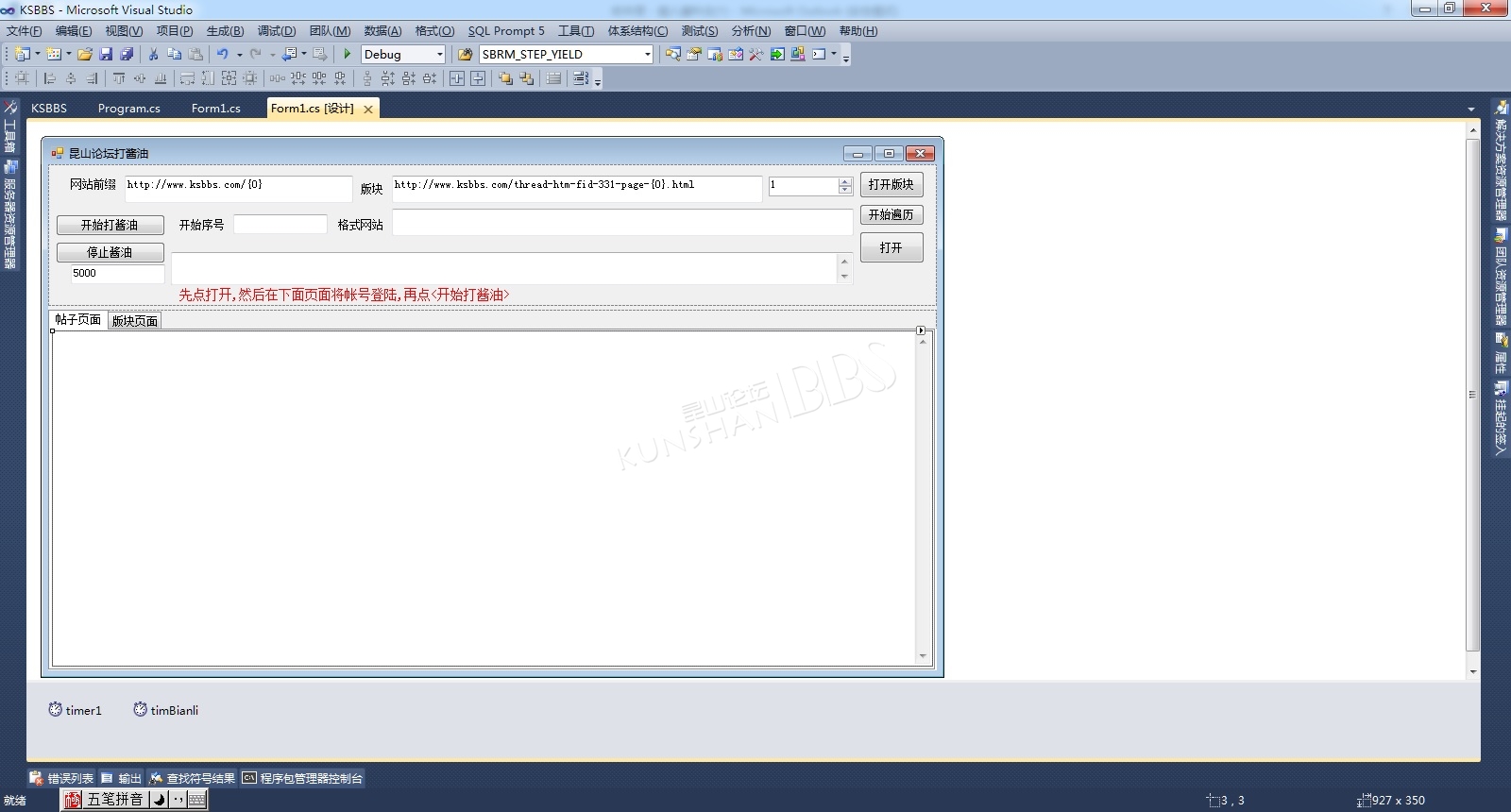Viewport: 1511px width, 812px height.
Task: Open the SBRM_STEP_YIELD search combo box
Action: [x=647, y=55]
